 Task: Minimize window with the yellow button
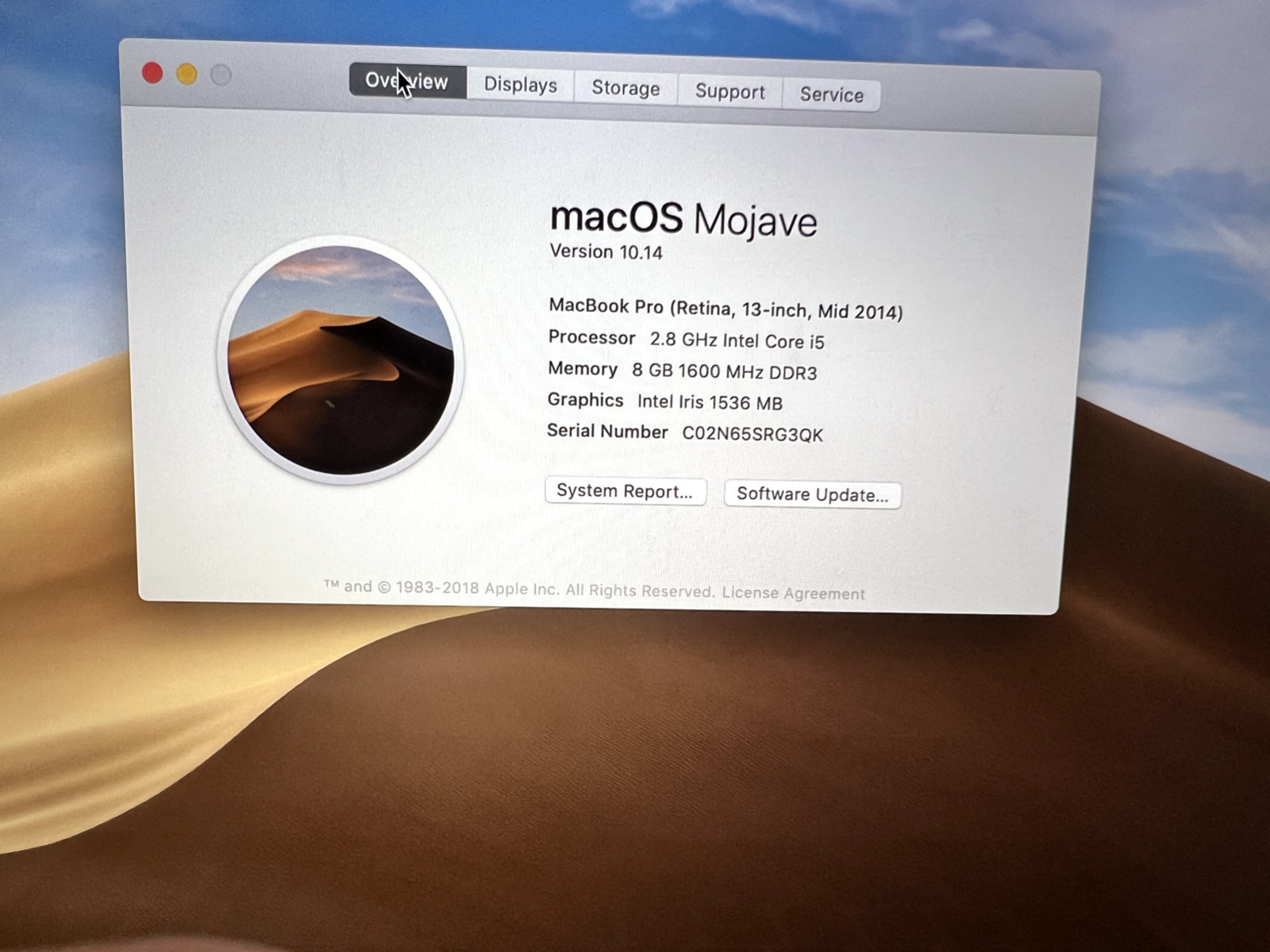(187, 75)
